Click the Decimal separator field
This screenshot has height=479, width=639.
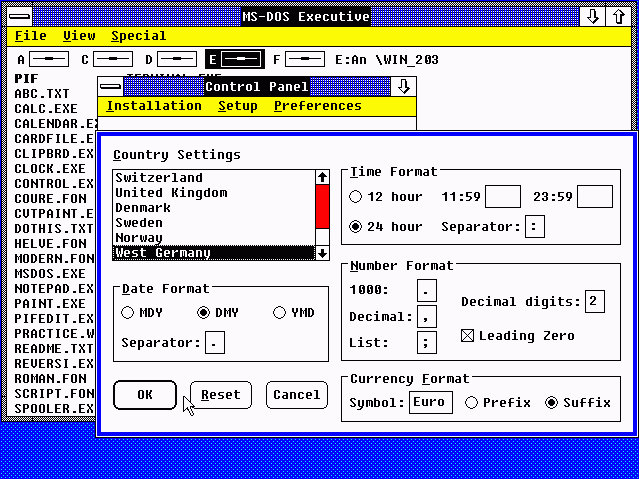coord(427,316)
